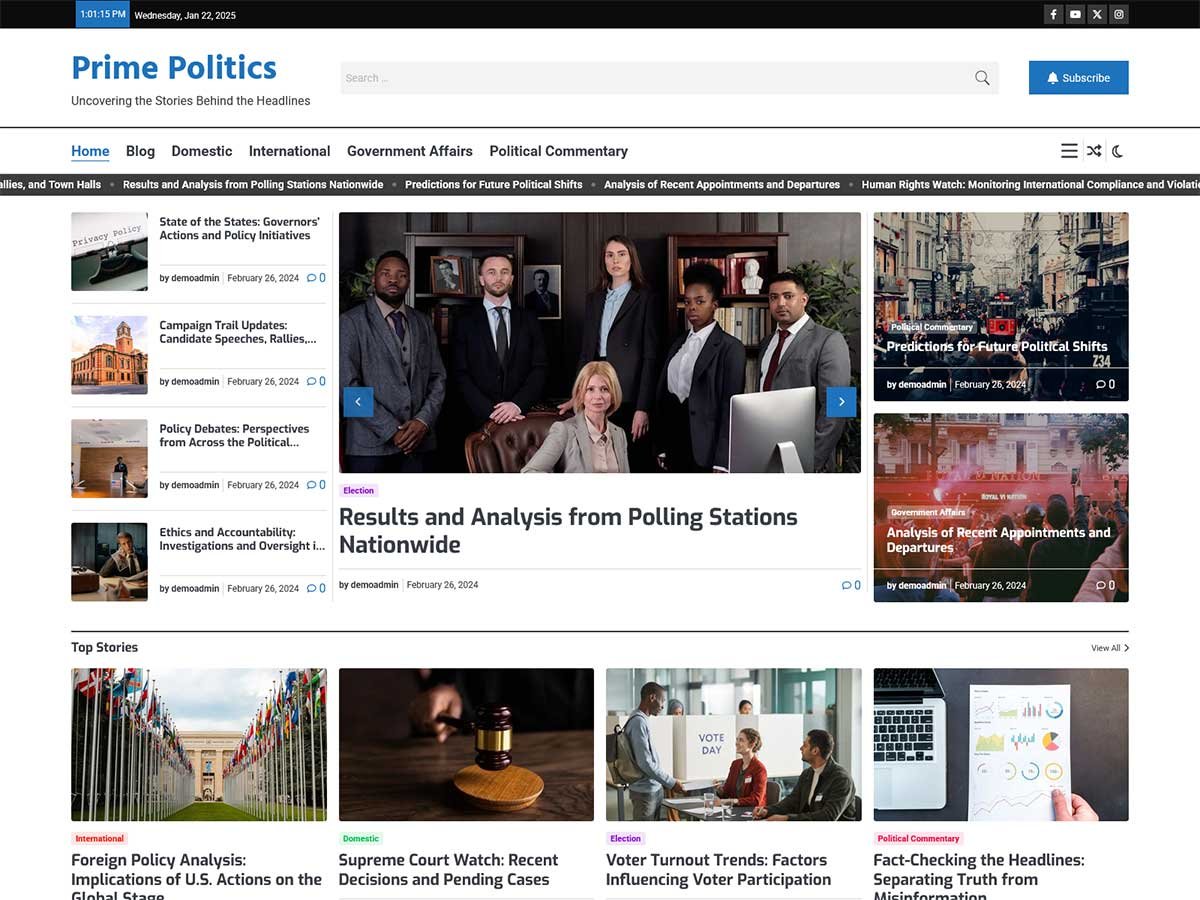Open the Instagram social link
The image size is (1200, 900).
click(1119, 14)
